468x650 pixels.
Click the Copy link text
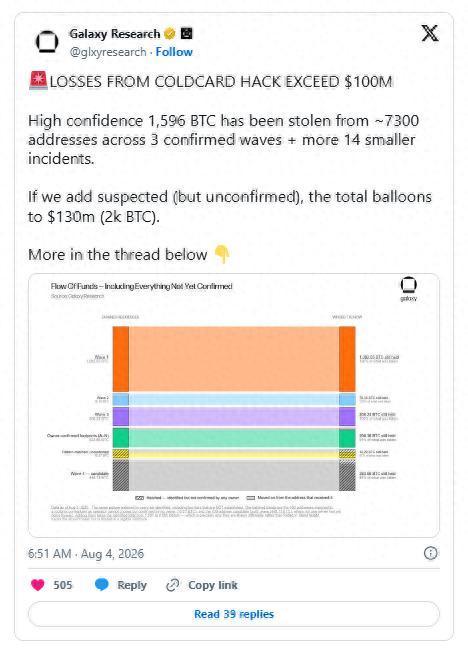point(213,585)
